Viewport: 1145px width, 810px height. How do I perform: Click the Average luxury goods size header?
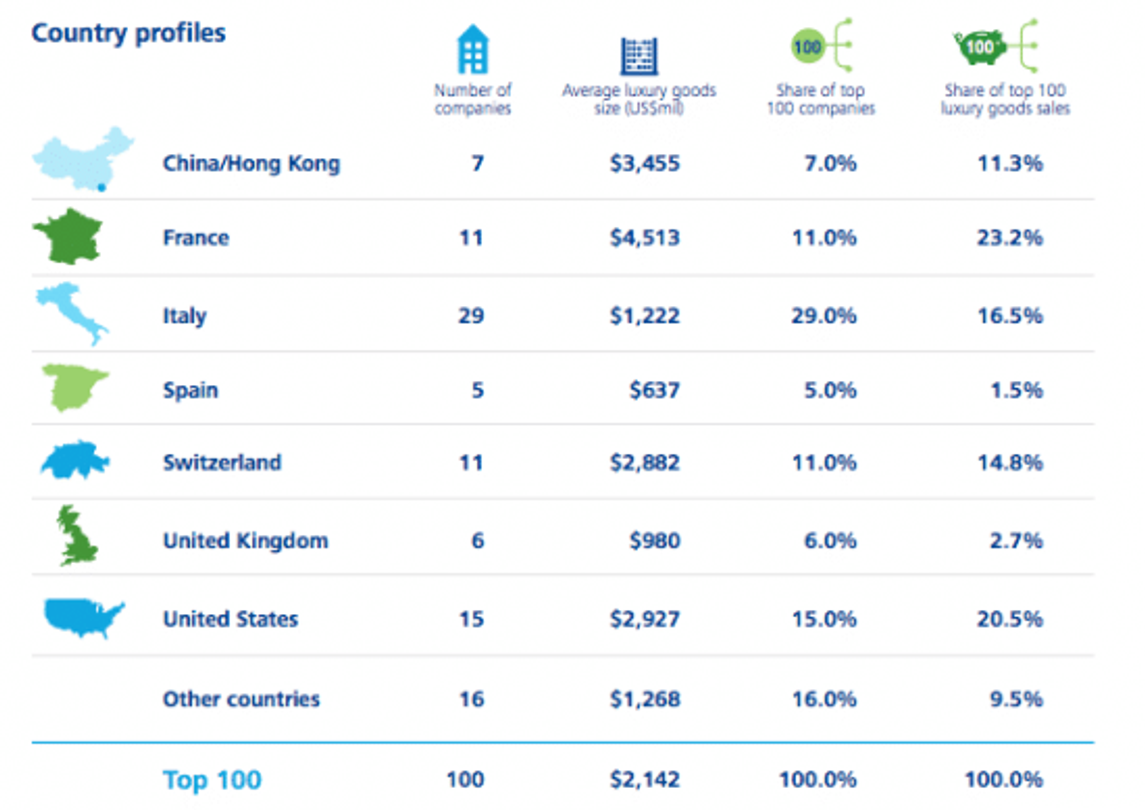click(x=639, y=99)
